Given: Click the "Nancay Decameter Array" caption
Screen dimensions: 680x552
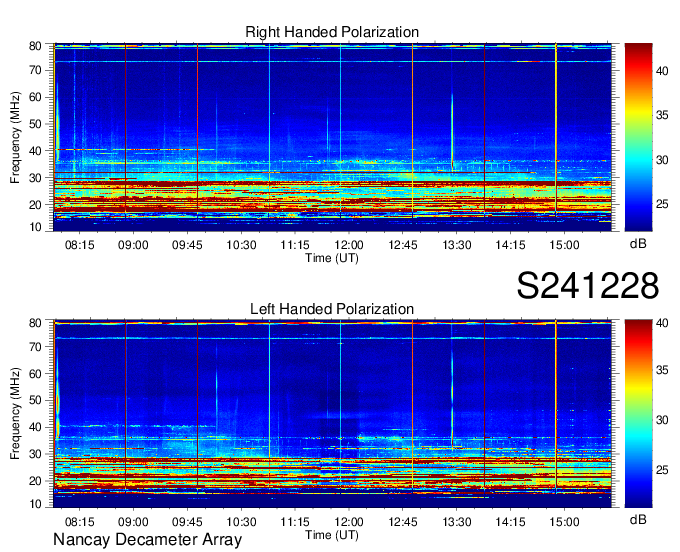Looking at the screenshot, I should click(x=147, y=540).
